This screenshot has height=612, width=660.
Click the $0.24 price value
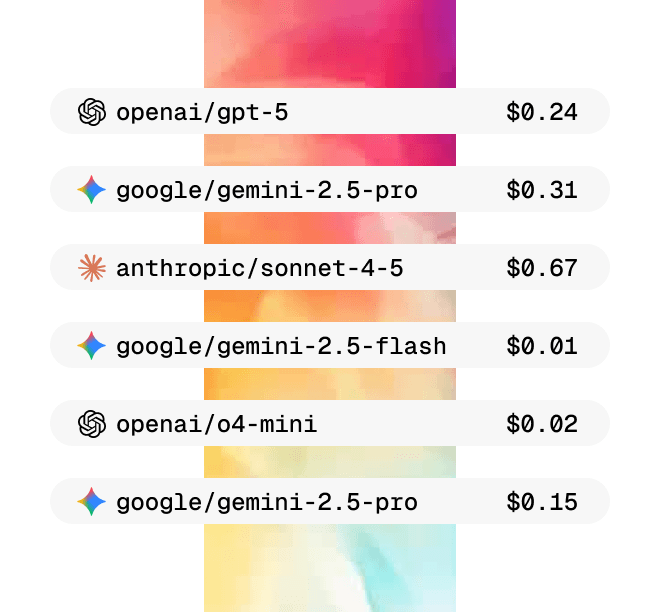542,112
